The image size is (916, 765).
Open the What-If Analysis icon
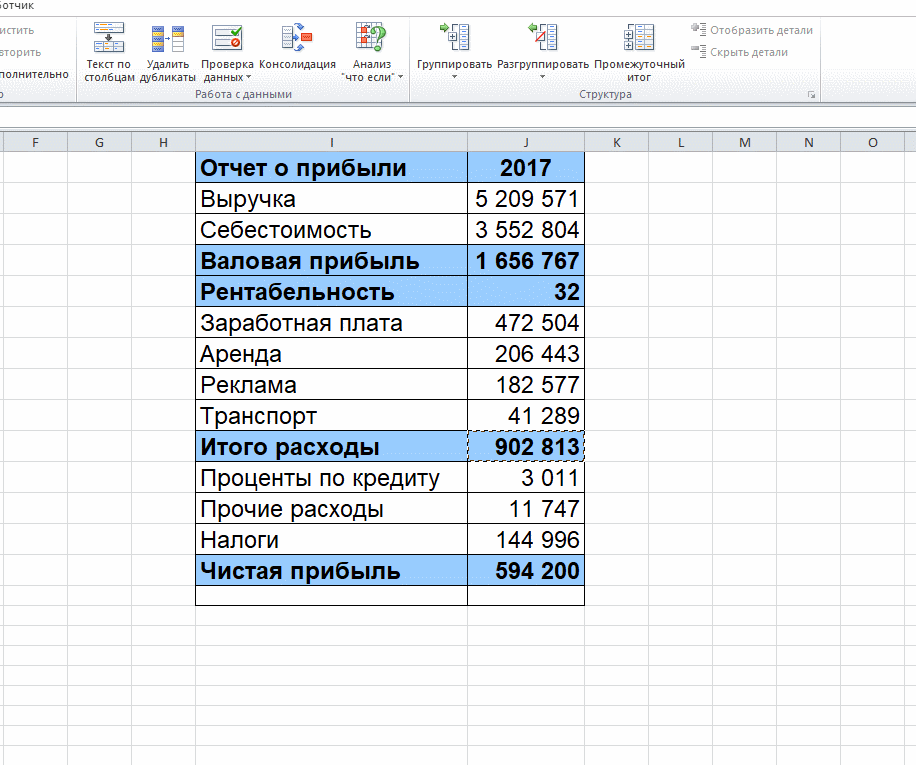[372, 37]
